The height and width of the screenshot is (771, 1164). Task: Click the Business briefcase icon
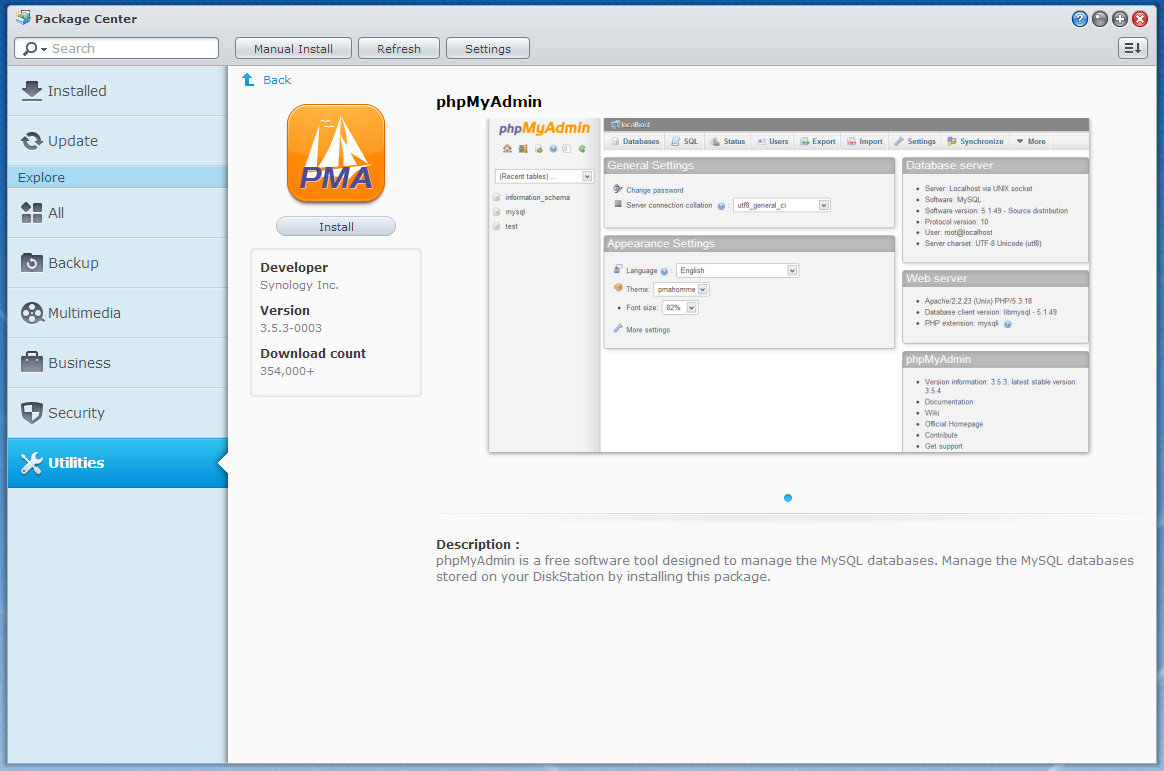tap(31, 362)
